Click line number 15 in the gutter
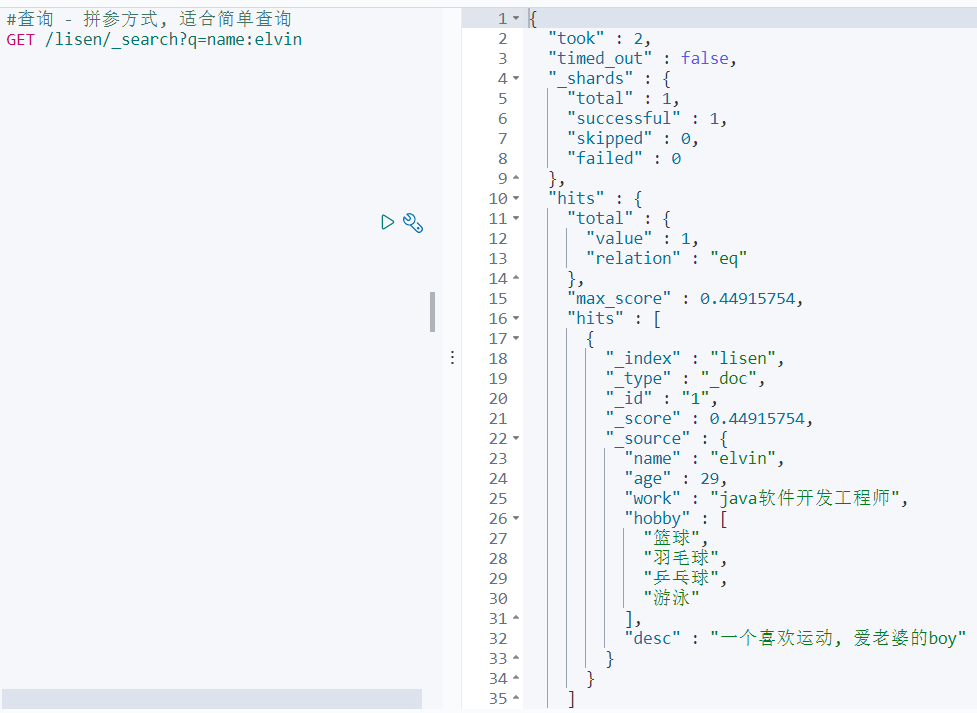 point(498,299)
